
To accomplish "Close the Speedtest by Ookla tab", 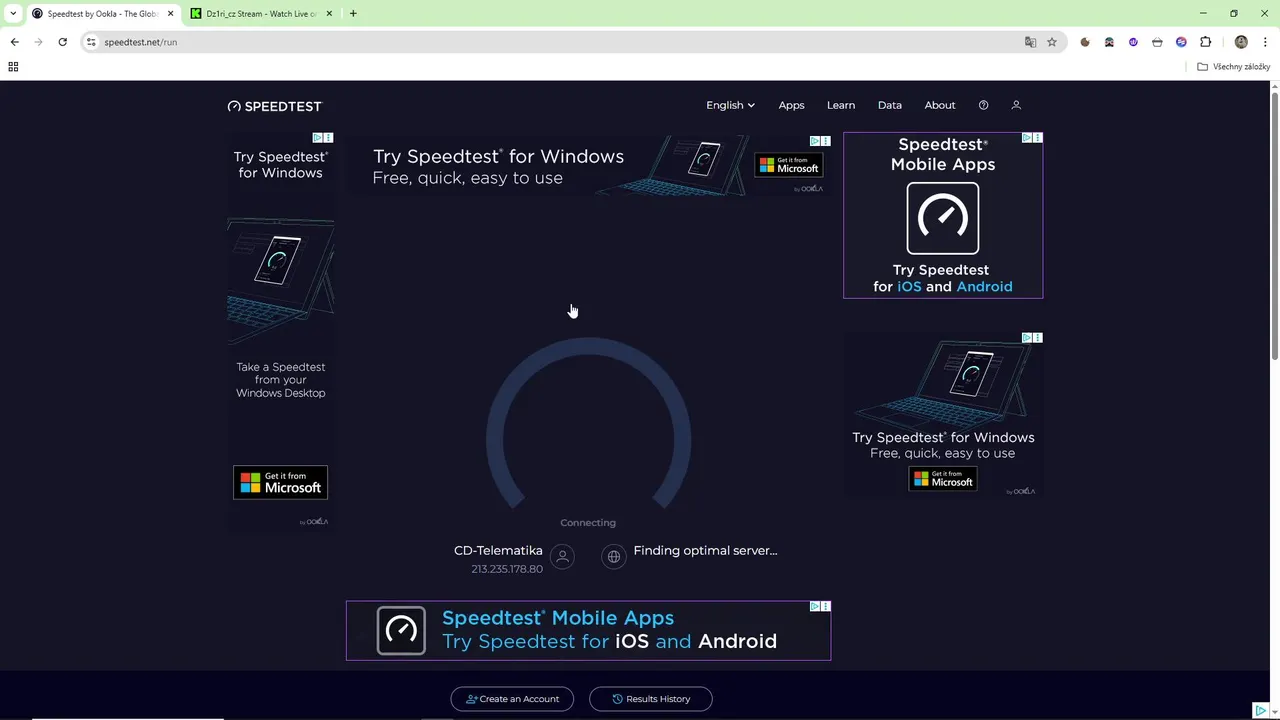I will tap(170, 14).
